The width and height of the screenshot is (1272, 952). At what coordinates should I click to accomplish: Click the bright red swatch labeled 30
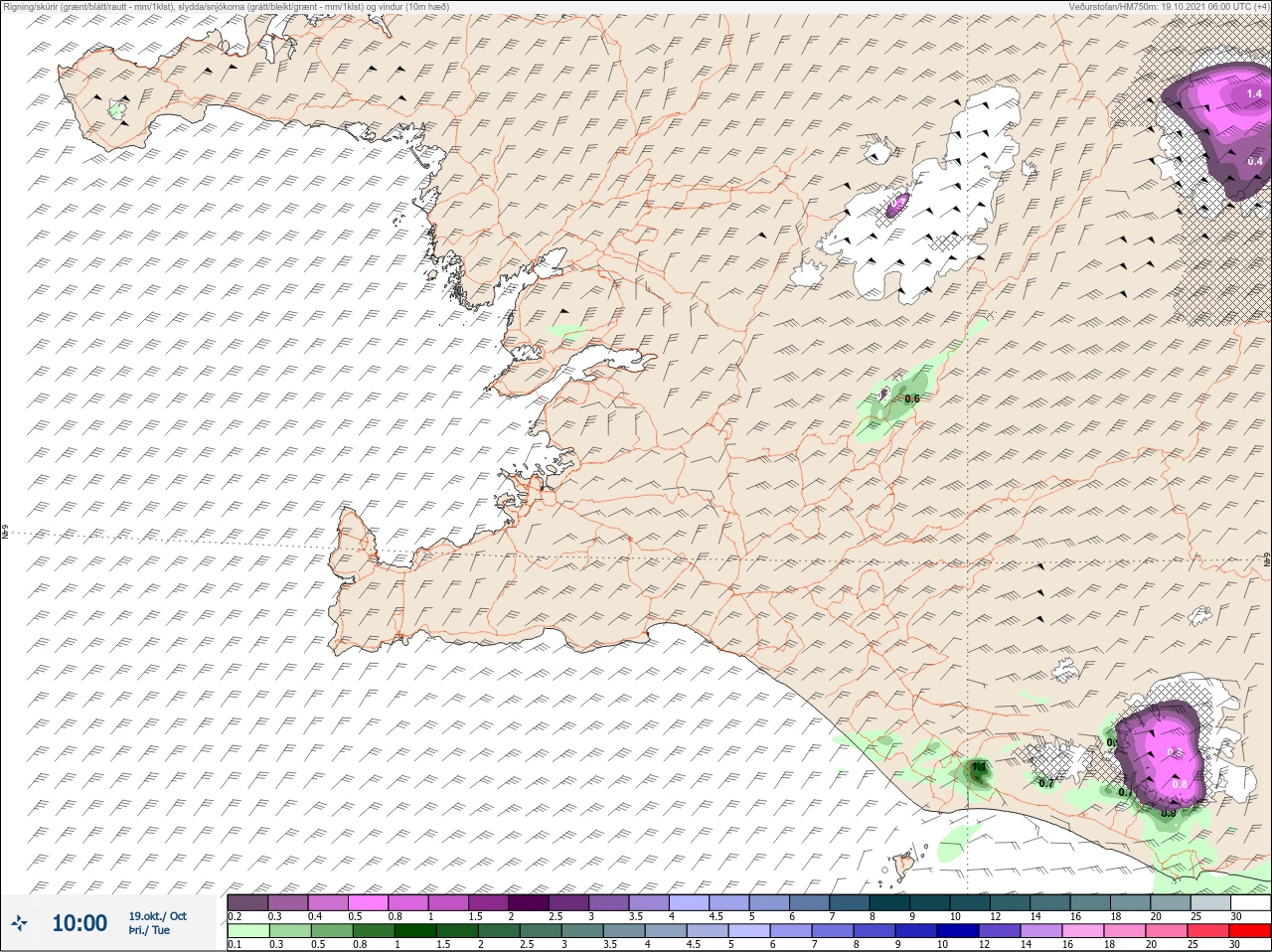[1249, 931]
